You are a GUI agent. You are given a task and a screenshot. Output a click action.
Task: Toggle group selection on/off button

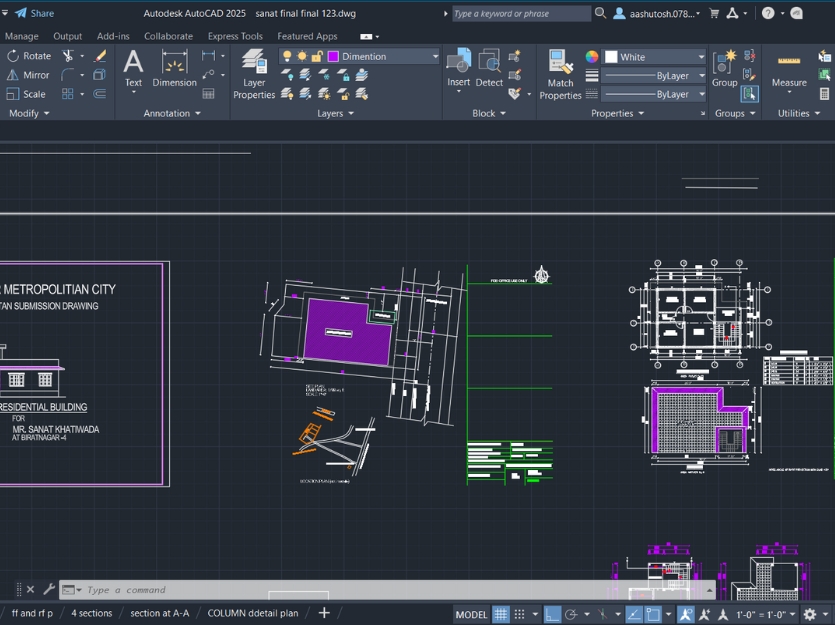[750, 94]
